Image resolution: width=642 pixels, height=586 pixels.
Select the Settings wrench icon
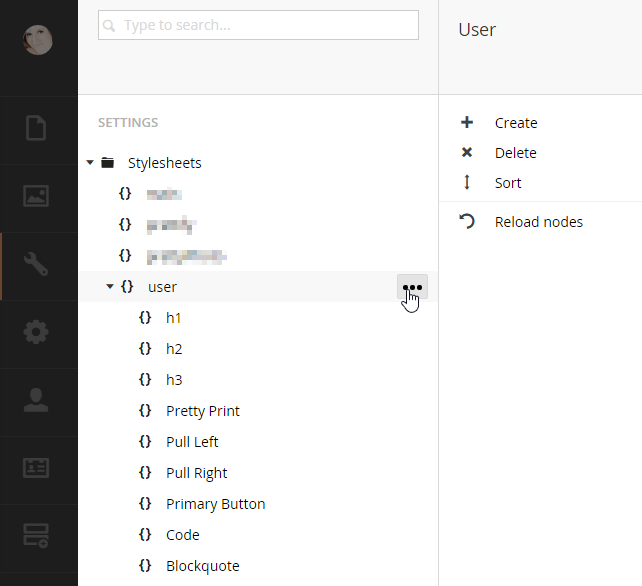click(37, 265)
